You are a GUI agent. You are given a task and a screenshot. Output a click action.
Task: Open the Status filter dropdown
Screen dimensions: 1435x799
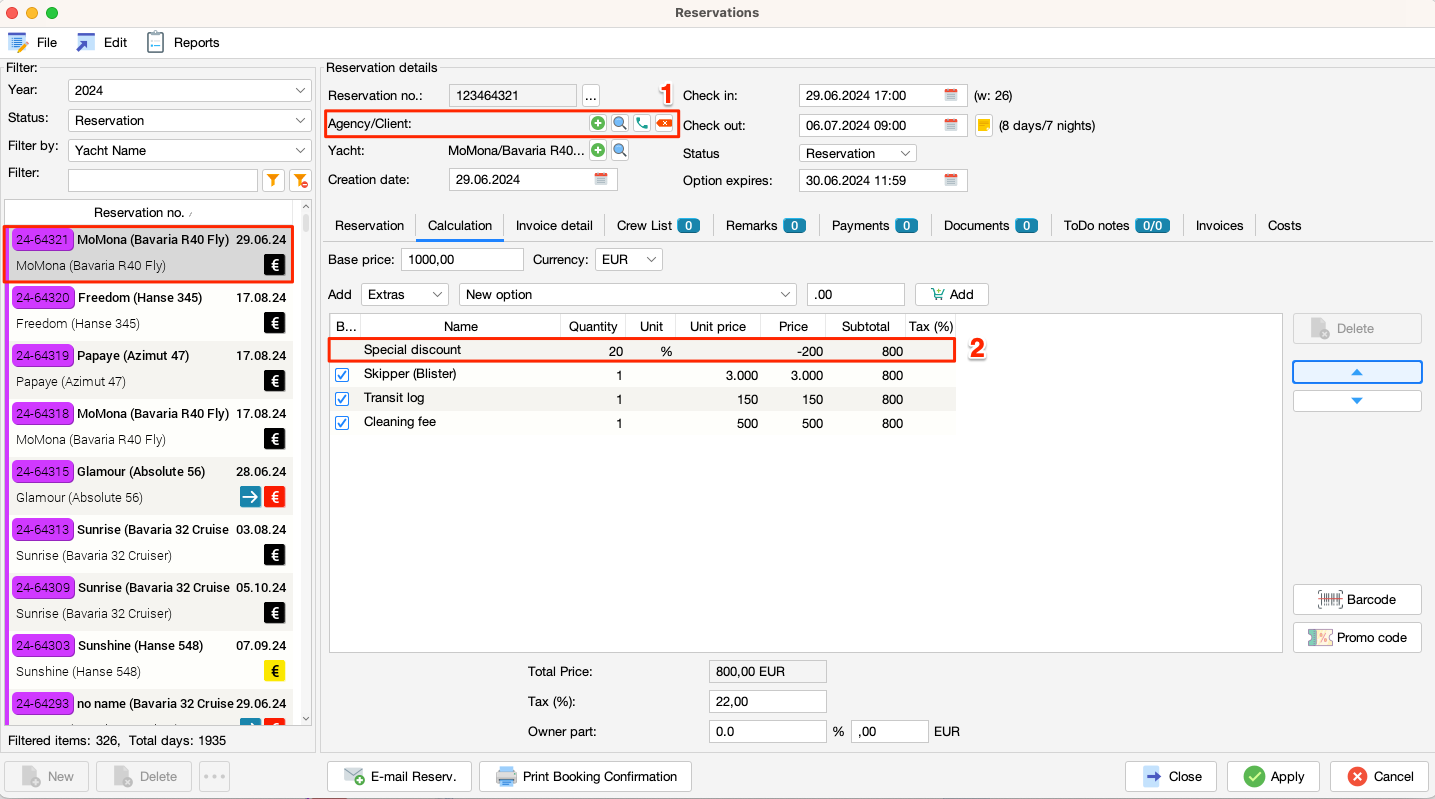click(189, 120)
